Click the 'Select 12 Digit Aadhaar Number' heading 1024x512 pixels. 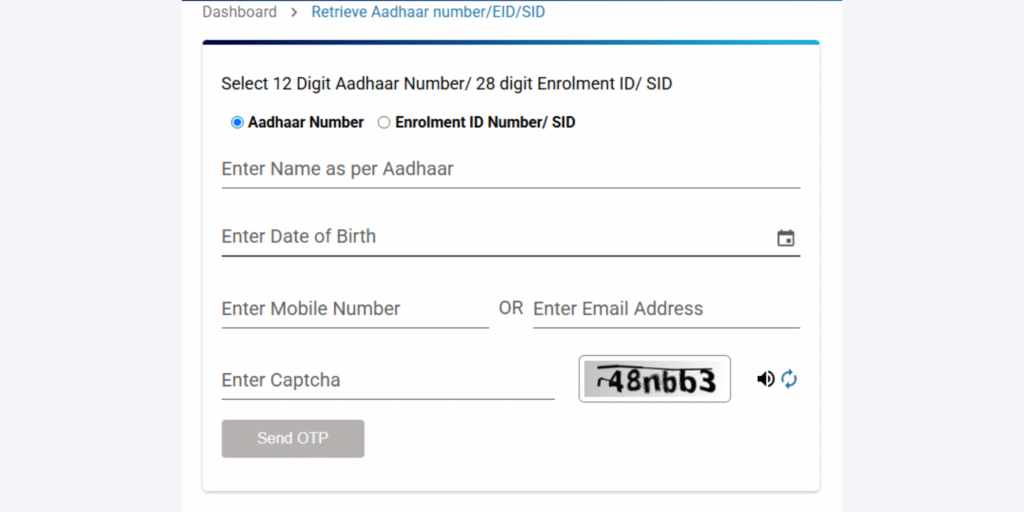pos(446,84)
